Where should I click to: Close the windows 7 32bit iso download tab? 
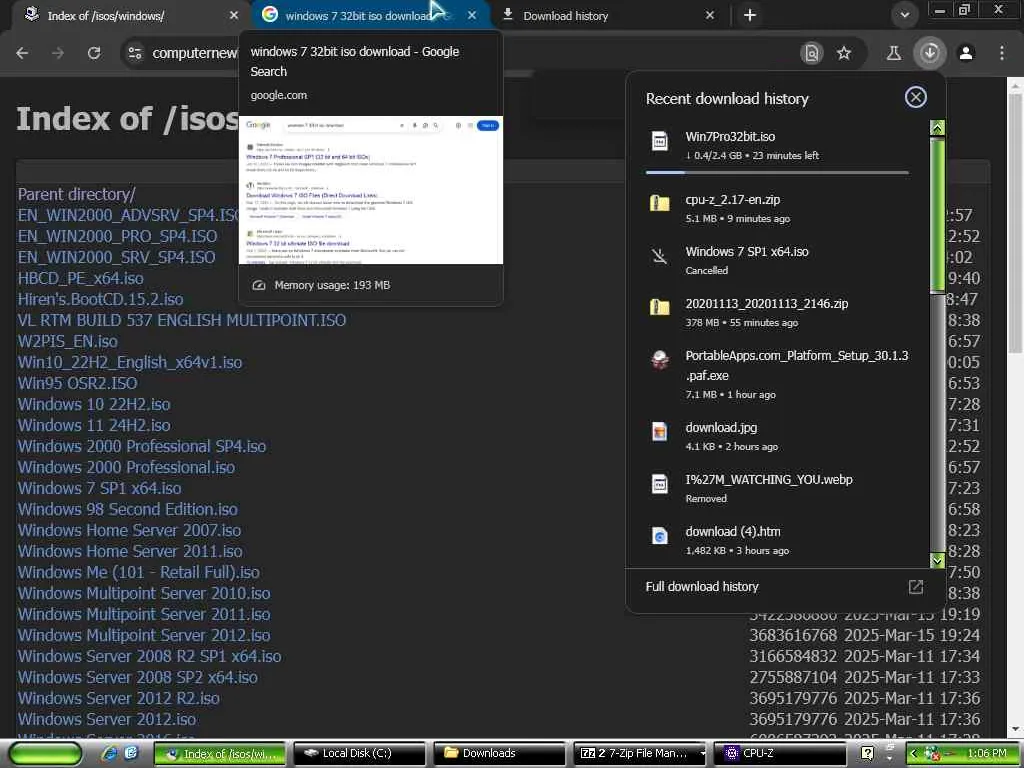coord(472,15)
